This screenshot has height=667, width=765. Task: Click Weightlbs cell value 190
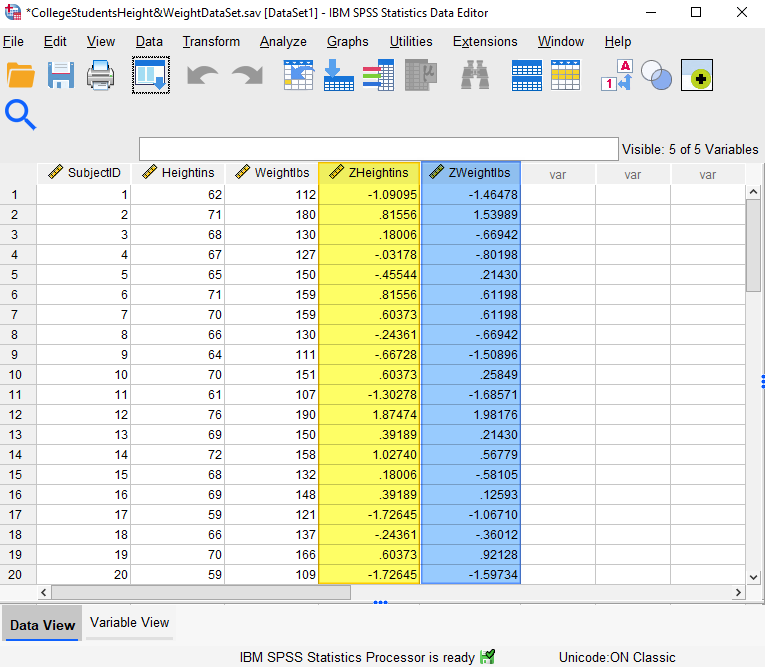click(272, 415)
